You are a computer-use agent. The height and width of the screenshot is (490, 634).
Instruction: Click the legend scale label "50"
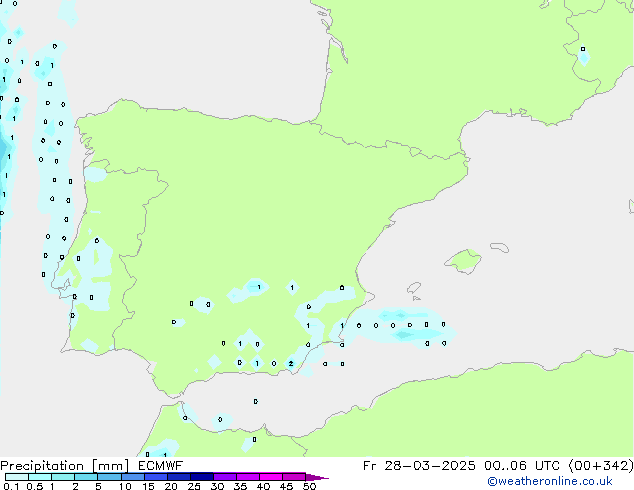[309, 486]
